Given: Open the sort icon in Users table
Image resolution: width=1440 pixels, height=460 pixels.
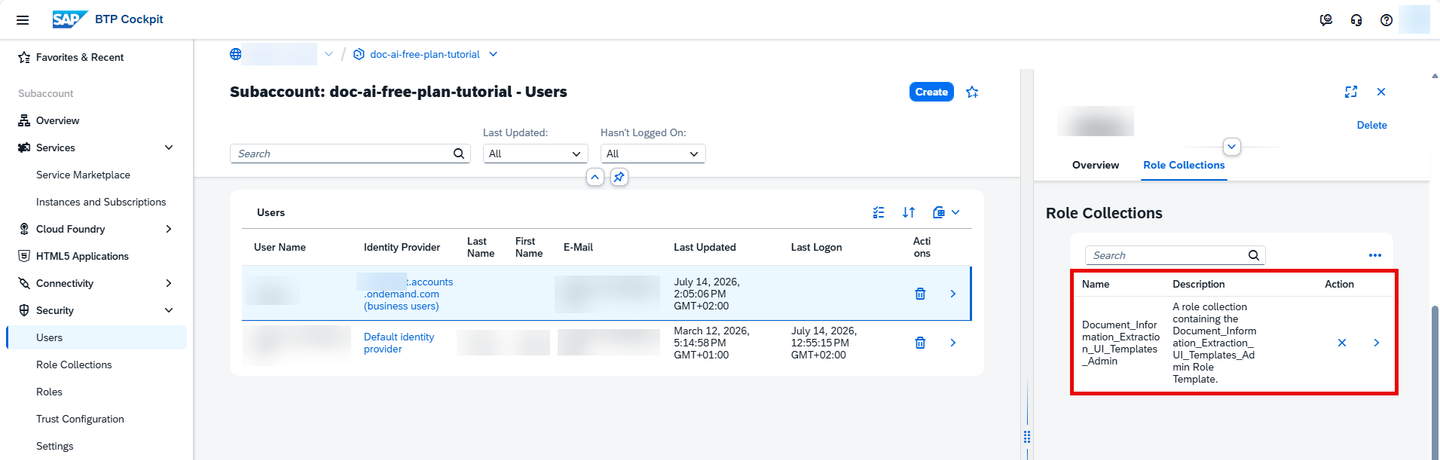Looking at the screenshot, I should (908, 212).
